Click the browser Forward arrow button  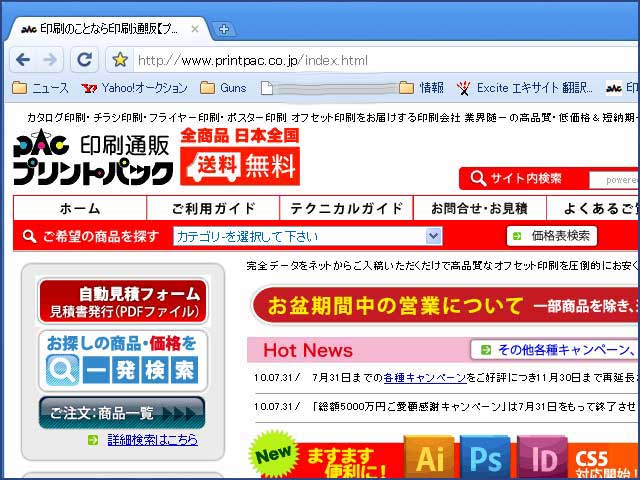click(x=52, y=60)
